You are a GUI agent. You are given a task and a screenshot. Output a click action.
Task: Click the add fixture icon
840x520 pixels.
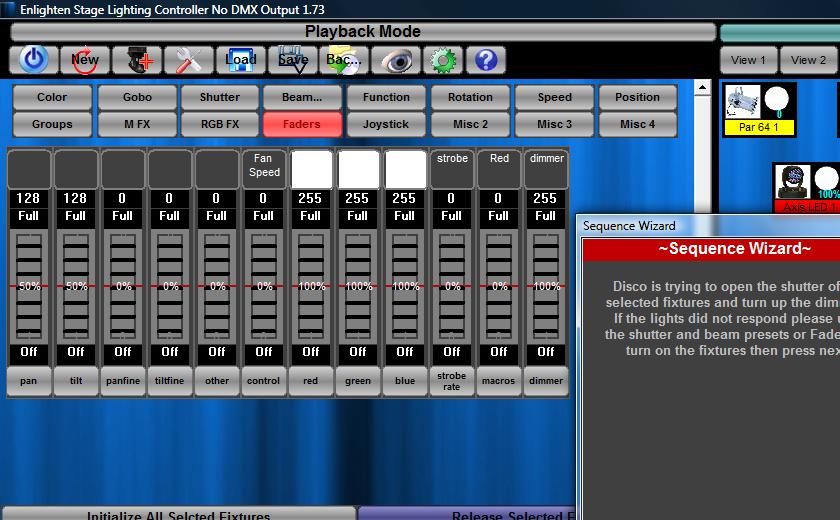(137, 60)
